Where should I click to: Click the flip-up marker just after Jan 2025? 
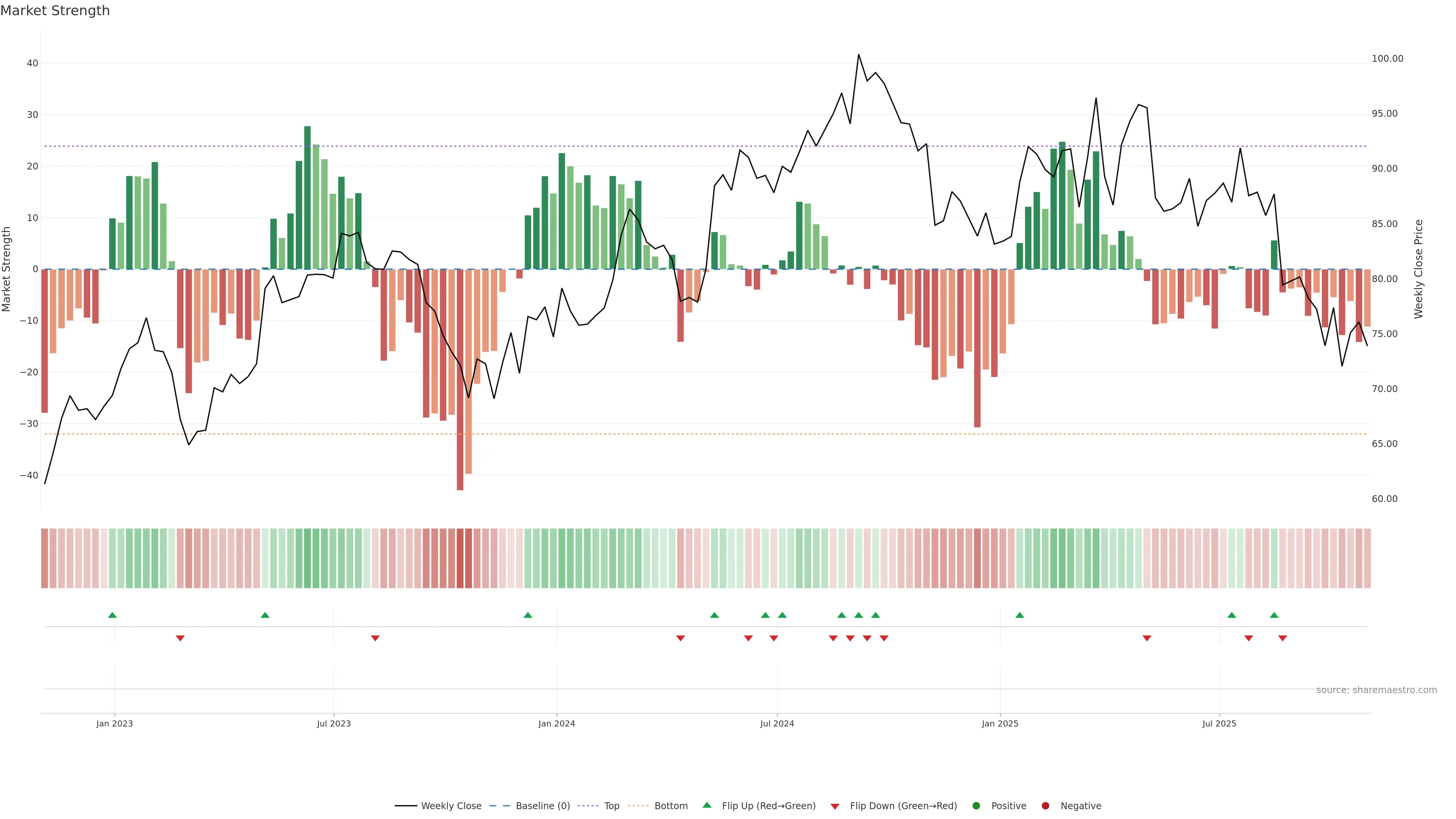pyautogui.click(x=1020, y=615)
